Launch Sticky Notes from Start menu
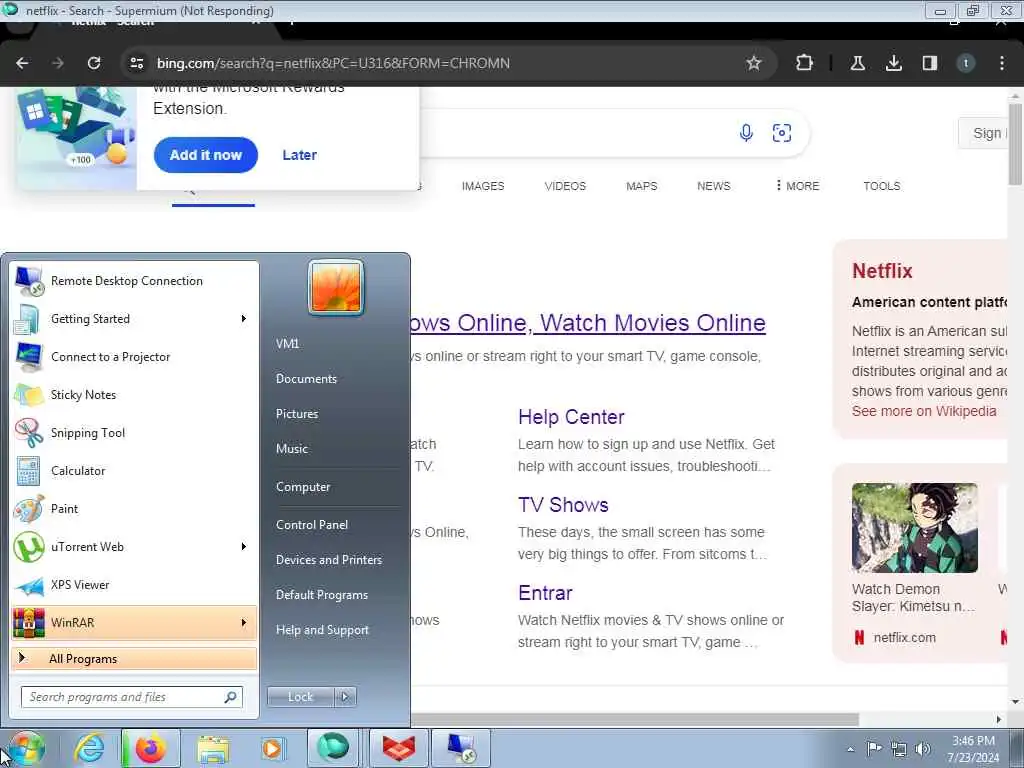The height and width of the screenshot is (768, 1024). pyautogui.click(x=134, y=395)
